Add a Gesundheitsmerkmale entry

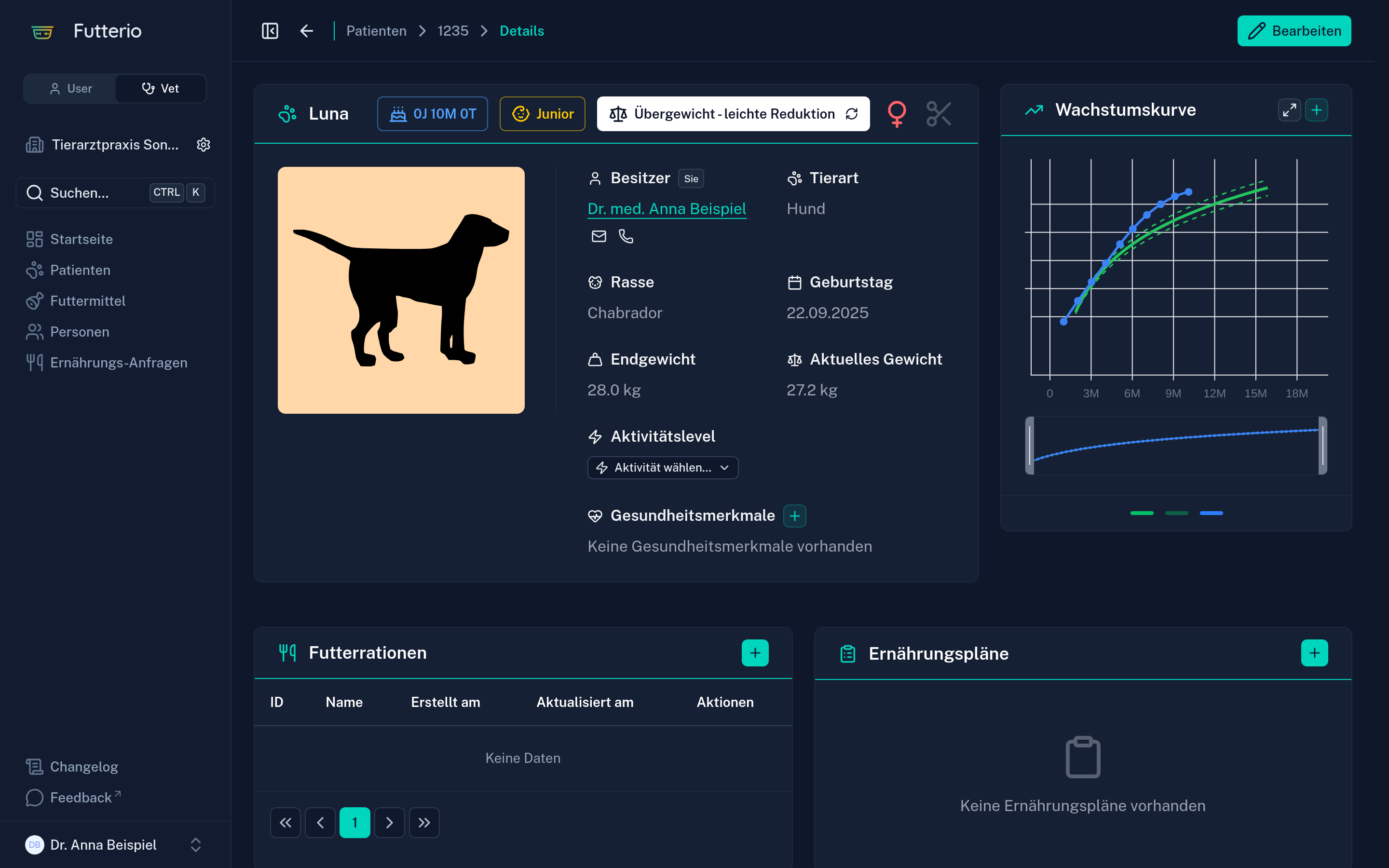[794, 515]
